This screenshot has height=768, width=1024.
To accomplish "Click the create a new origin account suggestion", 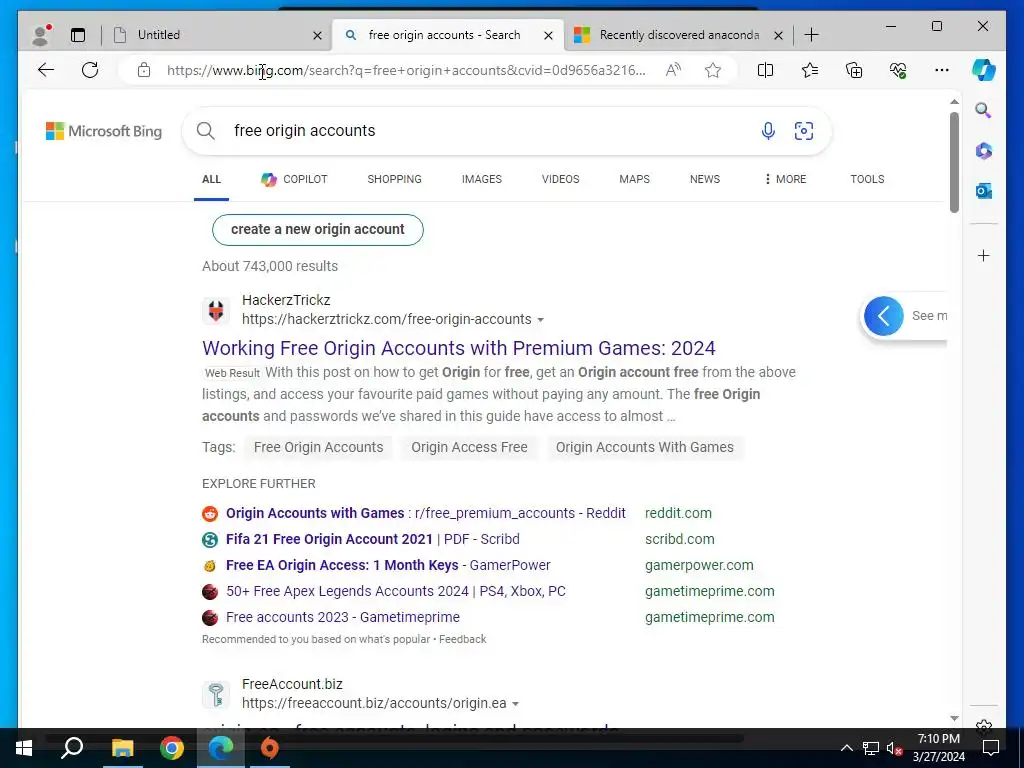I will [x=317, y=230].
